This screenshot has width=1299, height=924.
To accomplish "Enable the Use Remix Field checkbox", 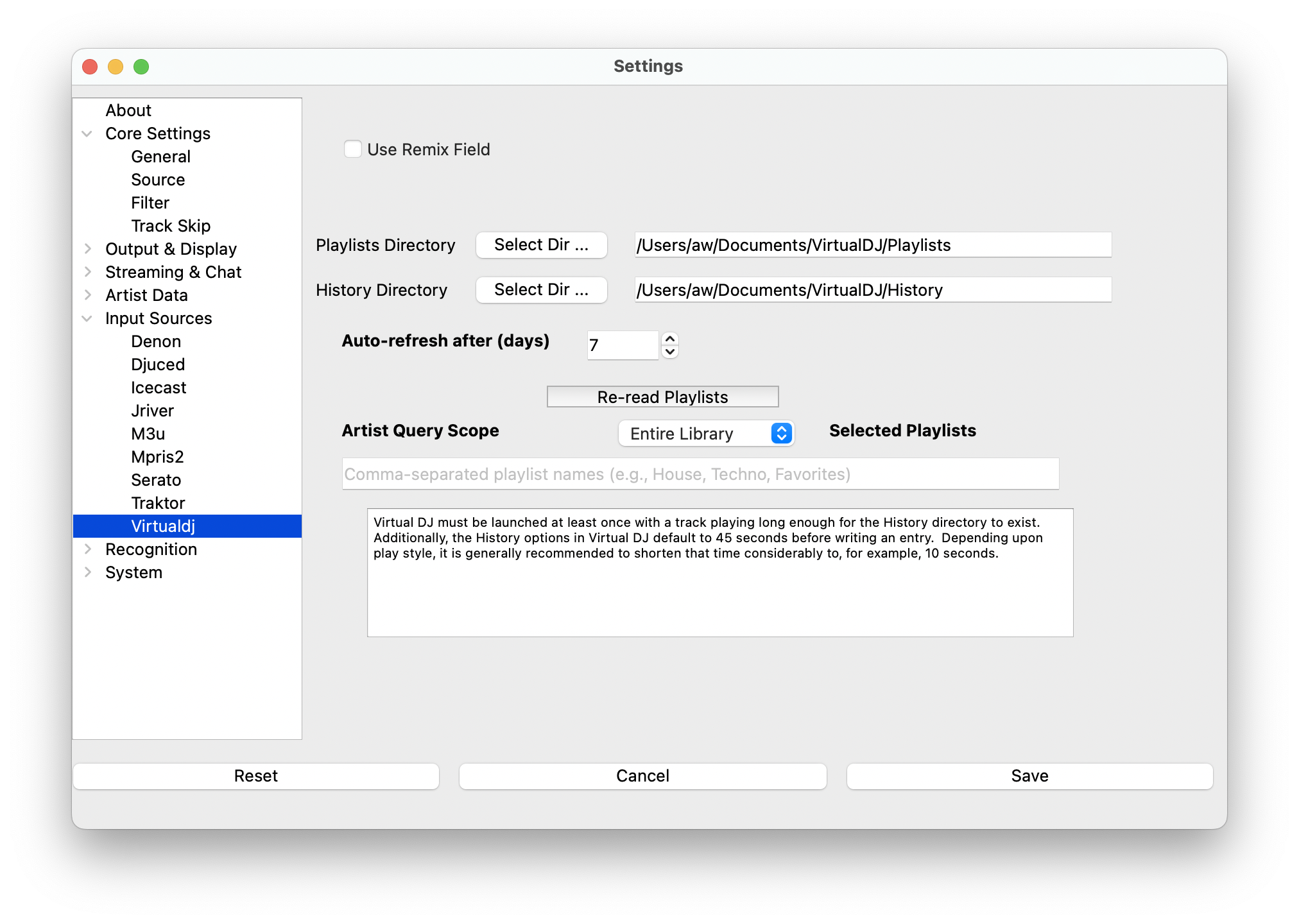I will pyautogui.click(x=353, y=149).
